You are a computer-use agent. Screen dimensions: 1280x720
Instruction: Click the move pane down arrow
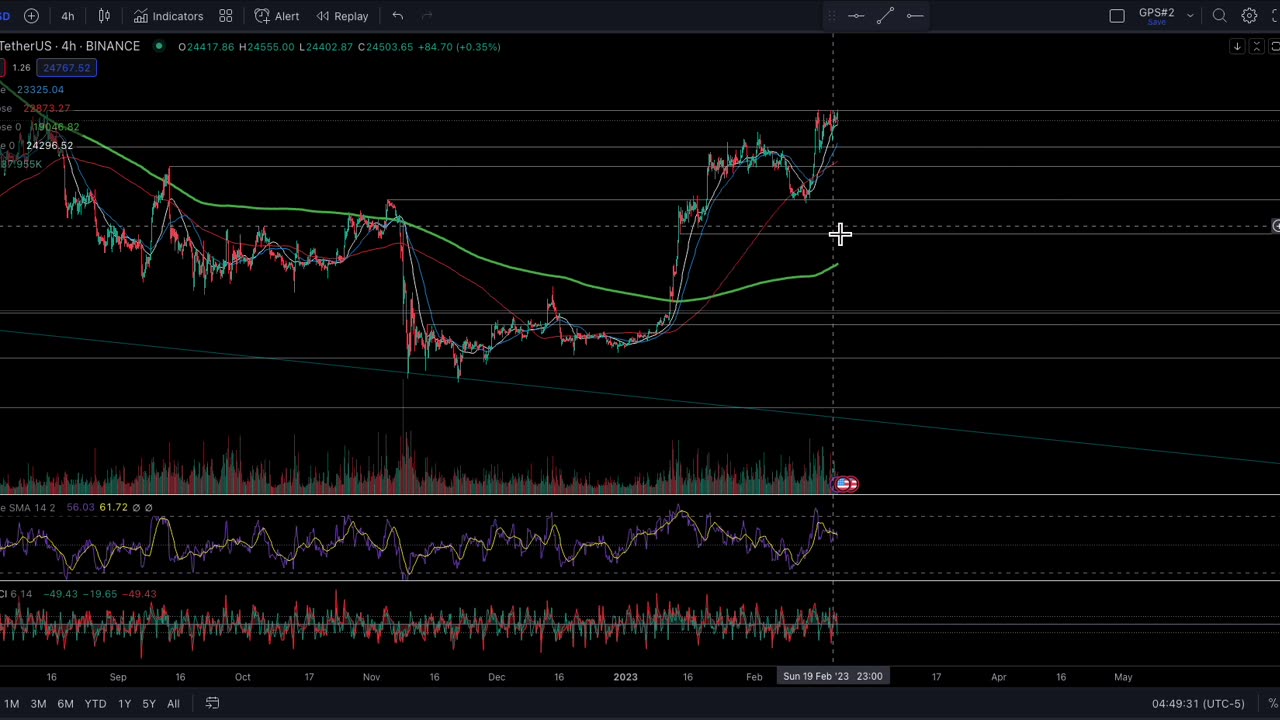tap(1237, 47)
